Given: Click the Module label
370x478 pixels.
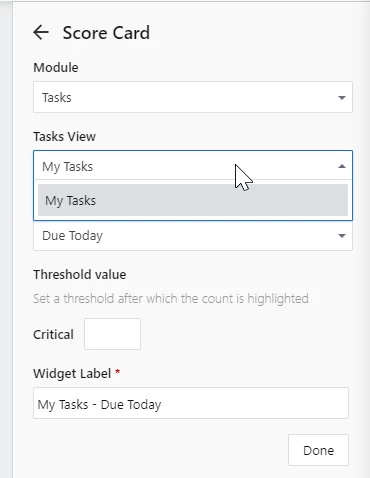Looking at the screenshot, I should 56,67.
